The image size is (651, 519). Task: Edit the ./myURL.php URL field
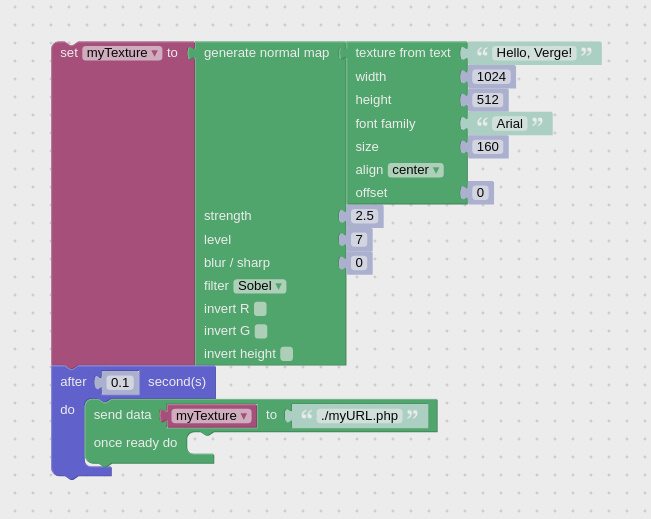[x=360, y=416]
